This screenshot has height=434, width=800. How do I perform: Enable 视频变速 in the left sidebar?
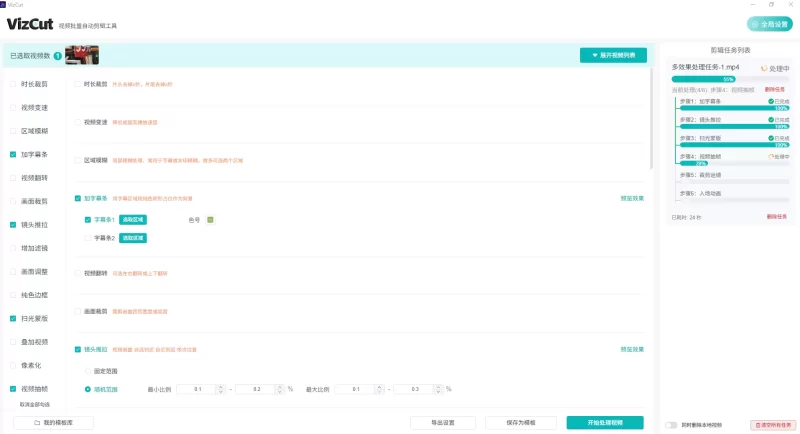[13, 108]
